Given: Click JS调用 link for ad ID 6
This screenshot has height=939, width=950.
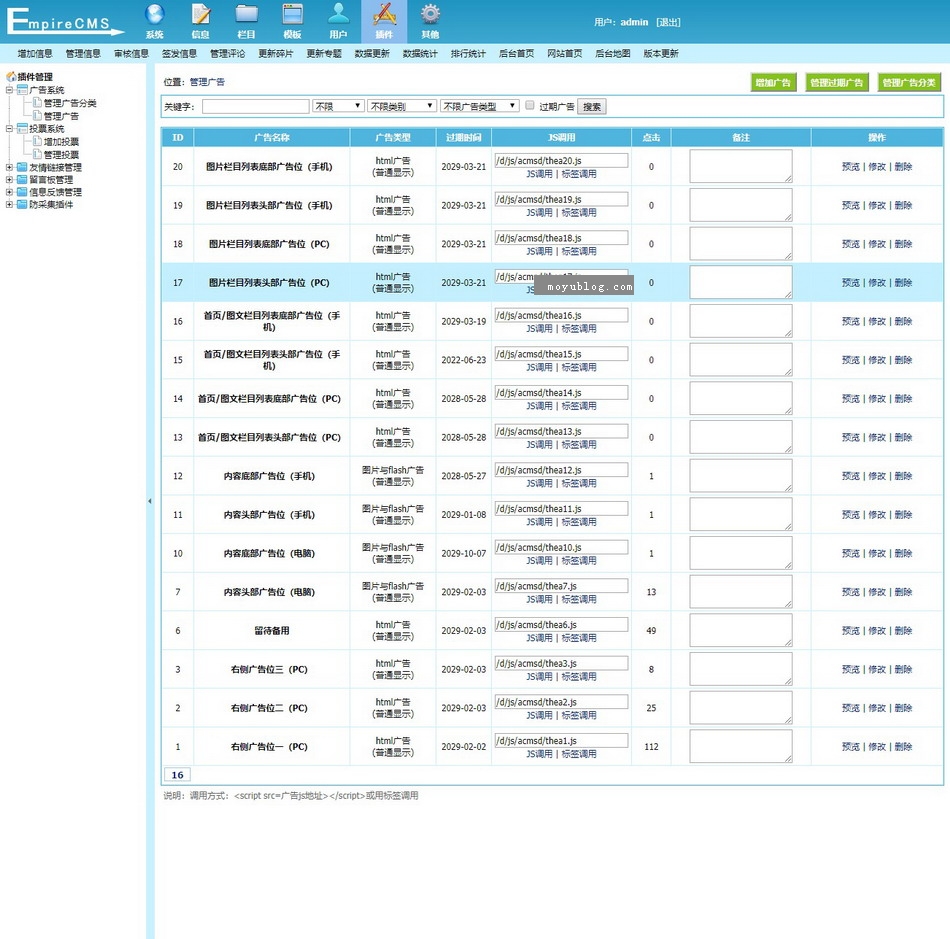Looking at the screenshot, I should (539, 638).
